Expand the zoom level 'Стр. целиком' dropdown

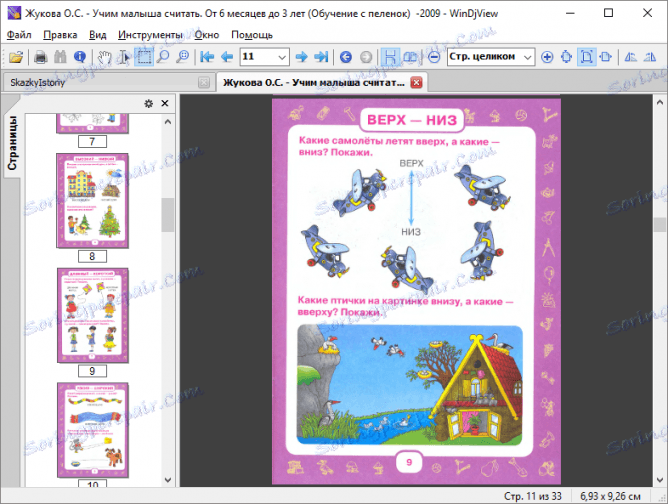point(530,56)
